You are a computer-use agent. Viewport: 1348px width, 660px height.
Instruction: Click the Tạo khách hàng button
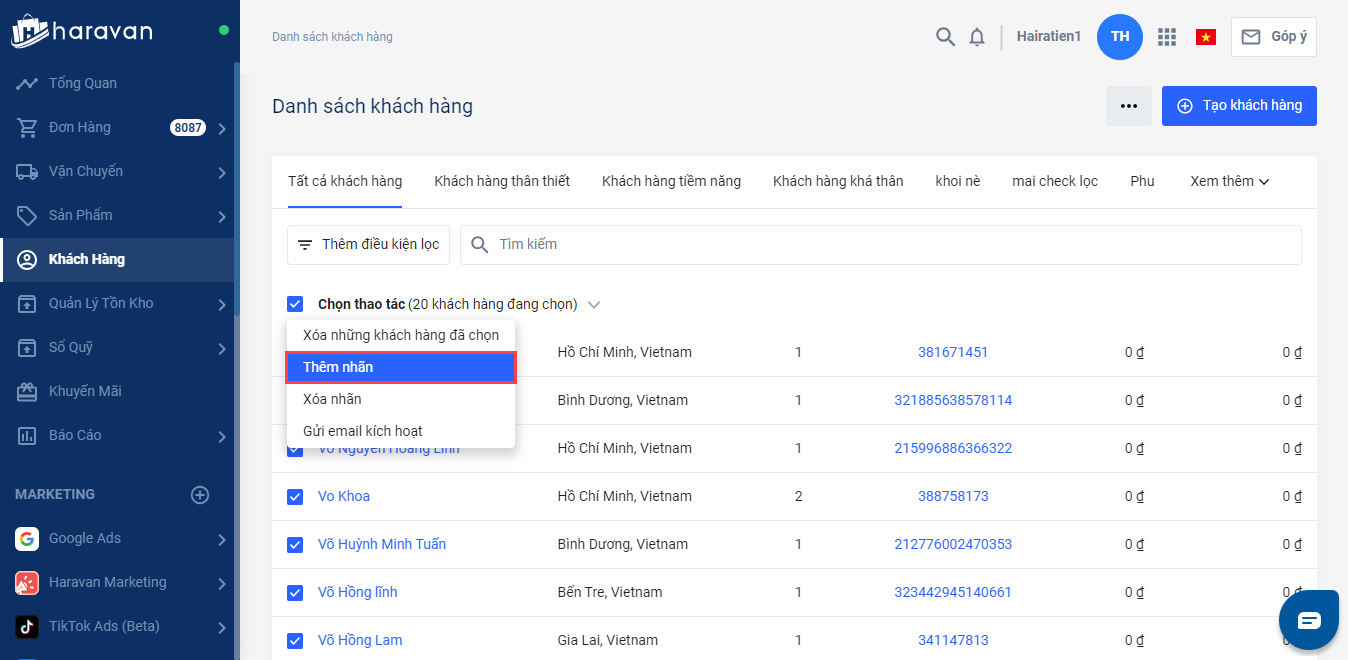tap(1239, 106)
